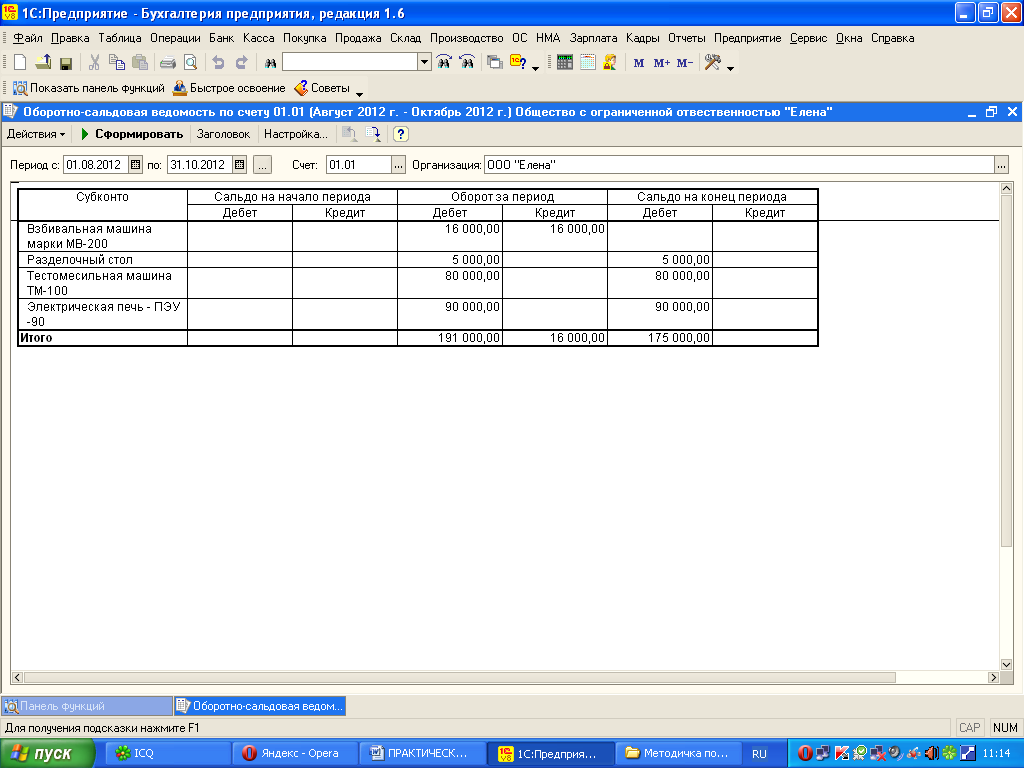This screenshot has width=1024, height=768.
Task: Open the Calendar icon
Action: click(x=588, y=63)
